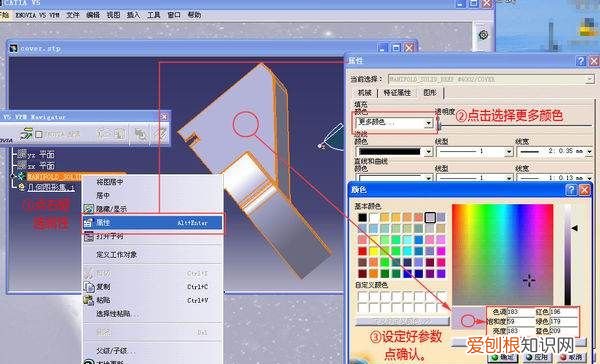The width and height of the screenshot is (600, 364).
Task: Open the 帮助 menu
Action: (x=194, y=15)
